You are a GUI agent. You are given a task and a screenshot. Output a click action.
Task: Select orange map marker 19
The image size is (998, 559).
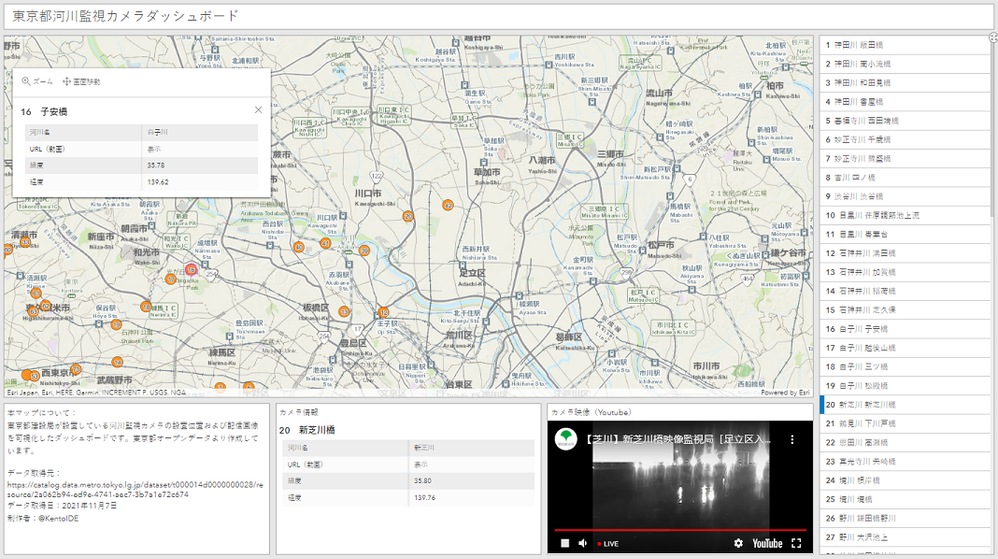116,325
